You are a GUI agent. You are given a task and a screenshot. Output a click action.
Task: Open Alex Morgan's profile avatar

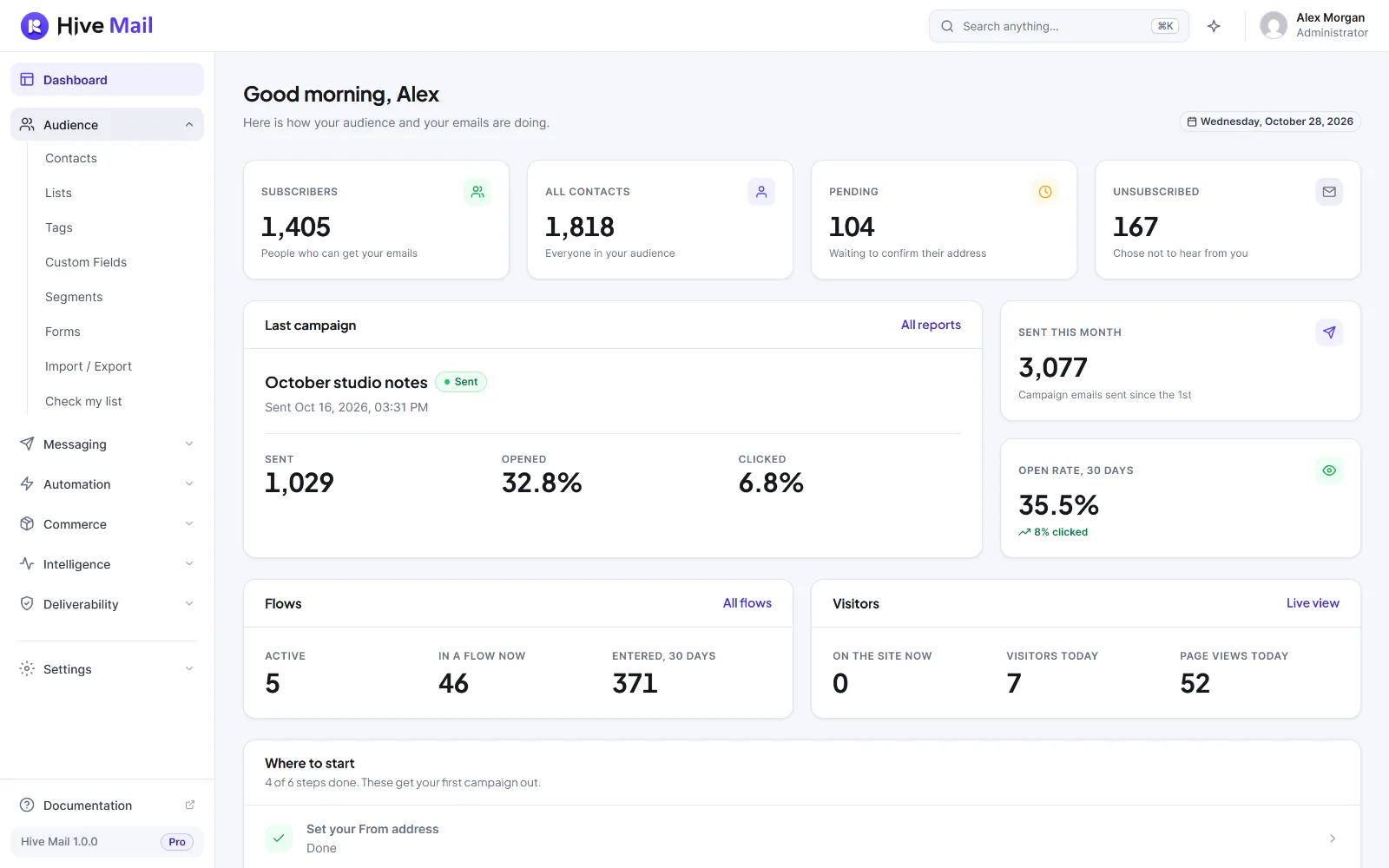point(1274,26)
